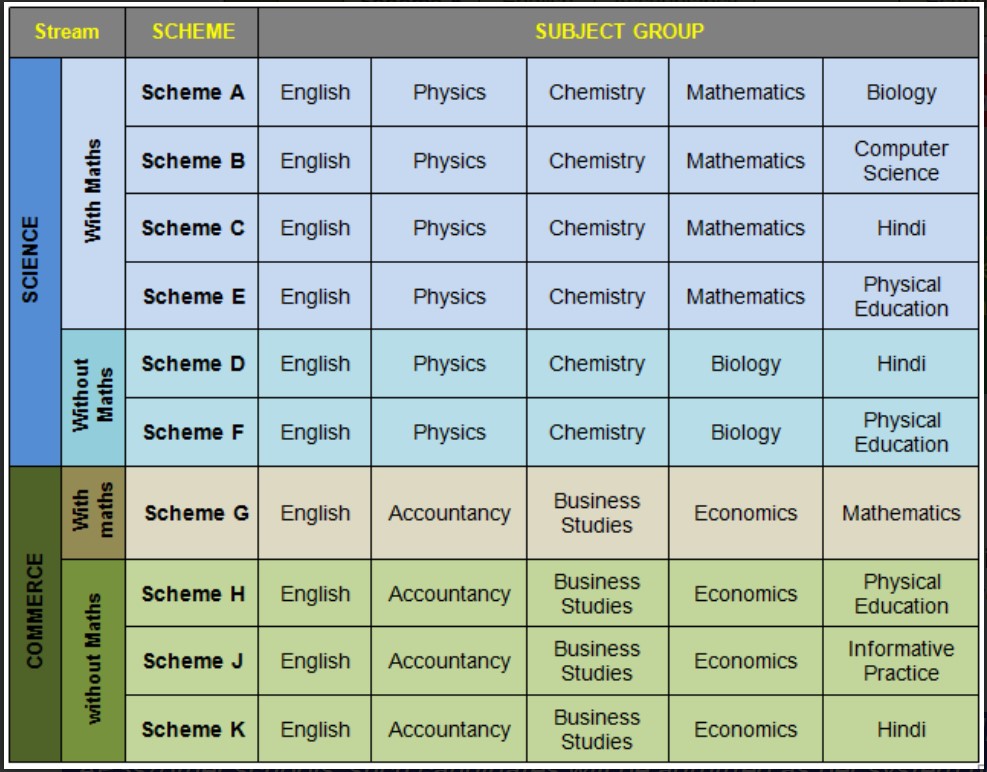Select the SUBJECT GROUP header
The width and height of the screenshot is (987, 772).
click(618, 32)
